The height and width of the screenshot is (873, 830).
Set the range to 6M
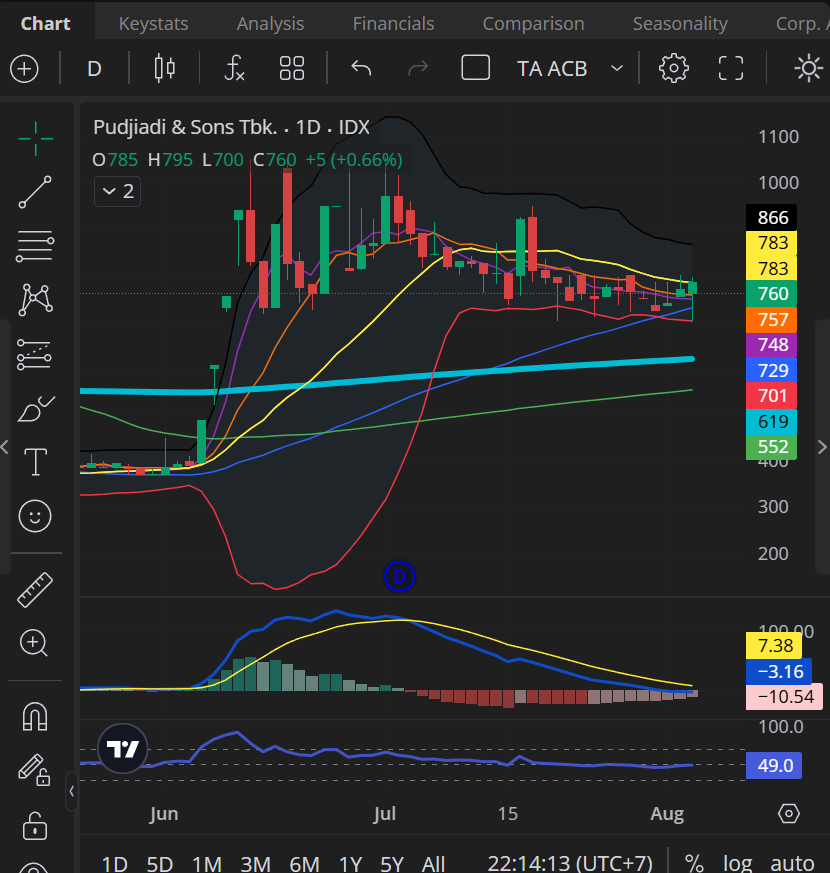[x=305, y=864]
